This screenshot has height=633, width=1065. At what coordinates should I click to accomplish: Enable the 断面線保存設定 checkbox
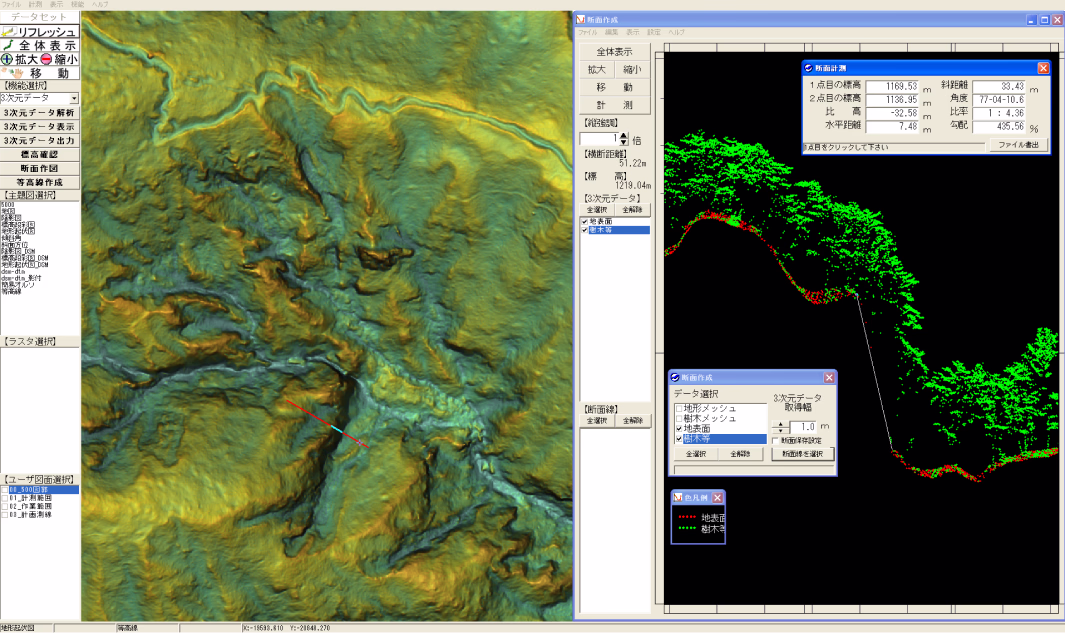click(775, 440)
